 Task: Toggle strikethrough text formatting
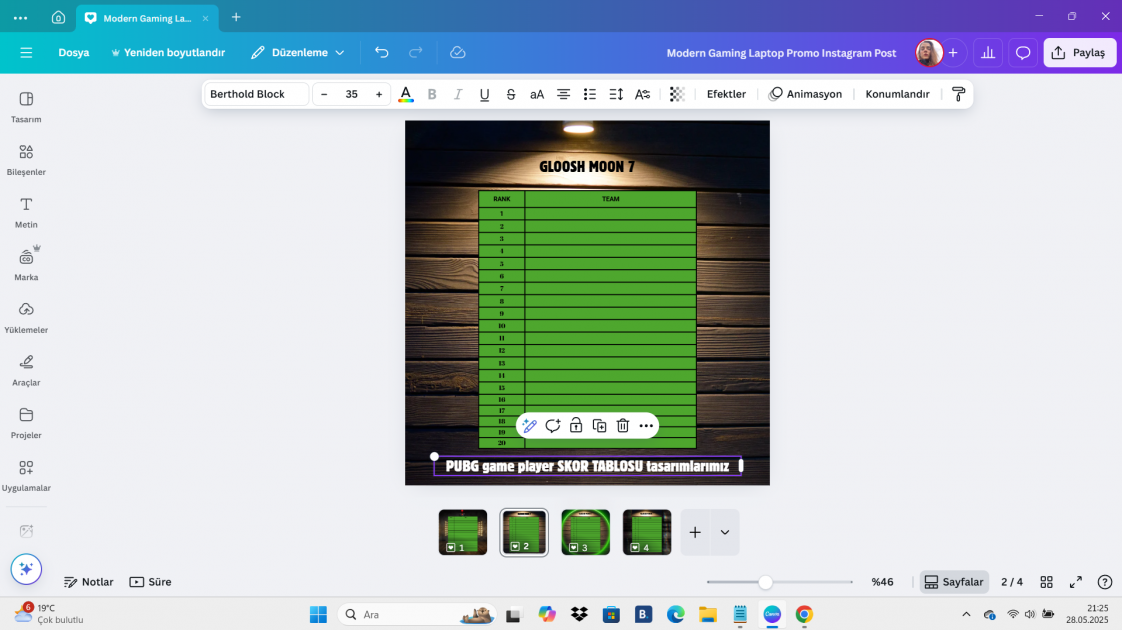[511, 94]
